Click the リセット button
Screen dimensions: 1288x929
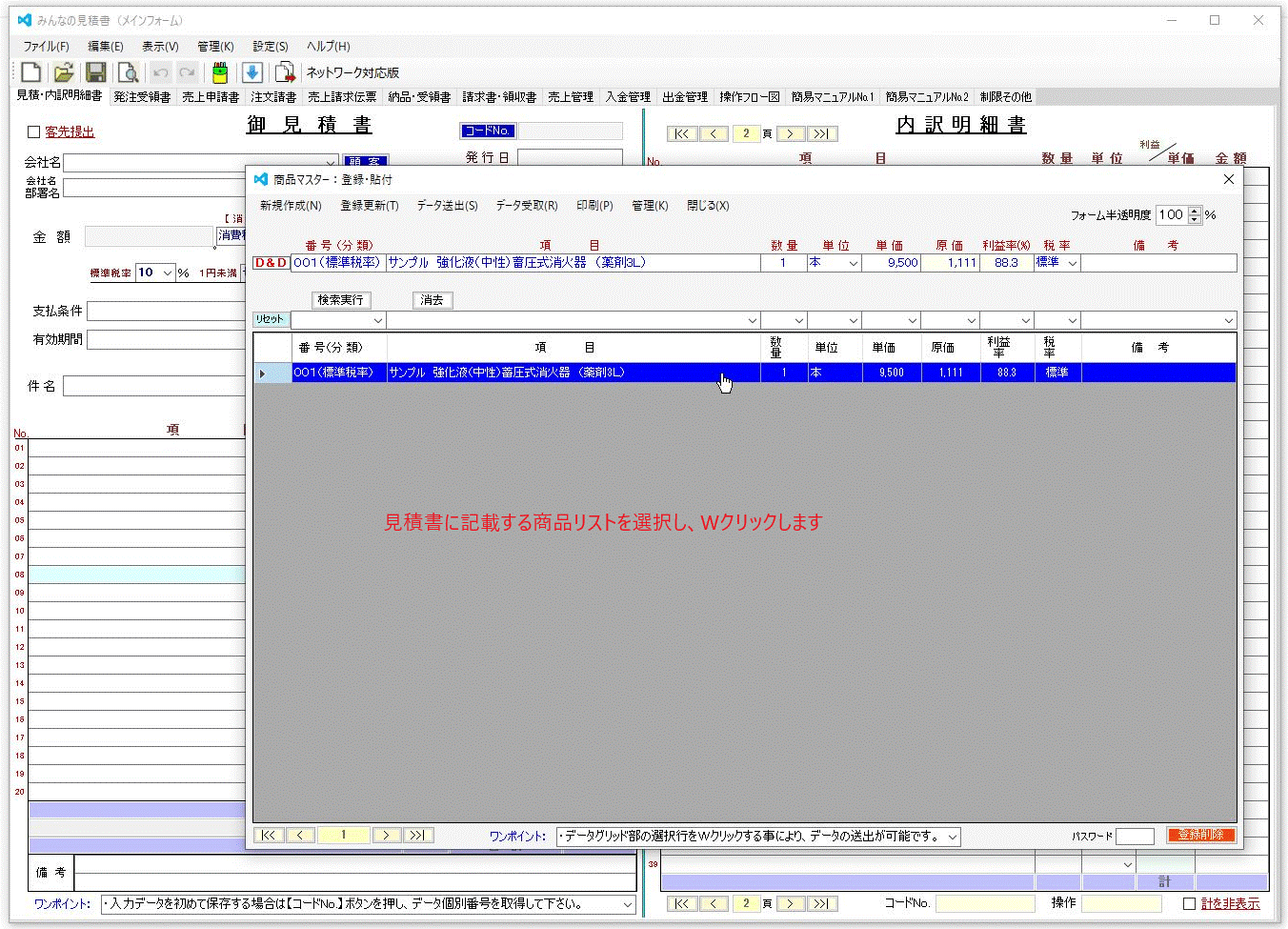point(271,320)
